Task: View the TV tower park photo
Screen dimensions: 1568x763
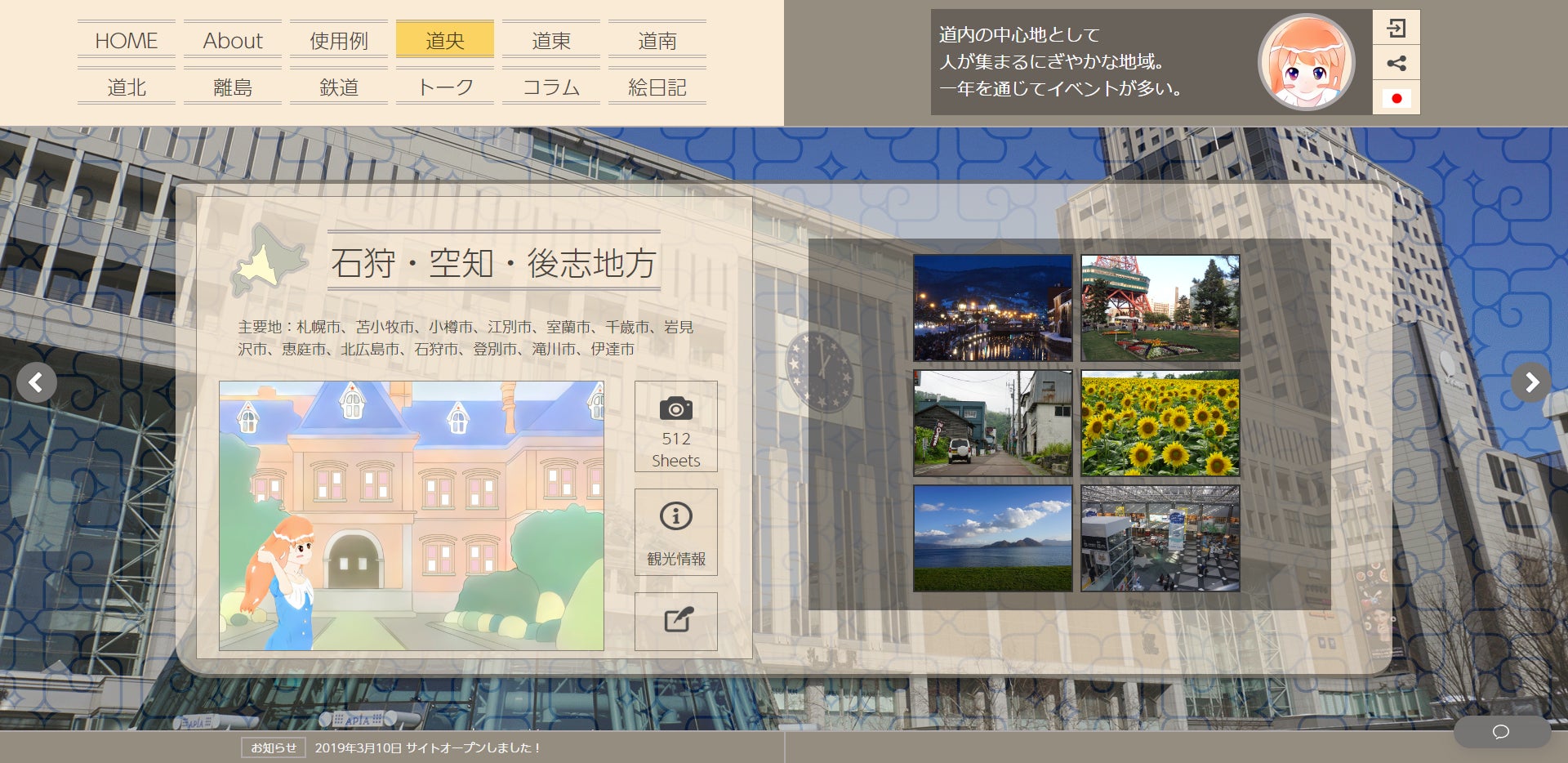Action: click(1160, 308)
